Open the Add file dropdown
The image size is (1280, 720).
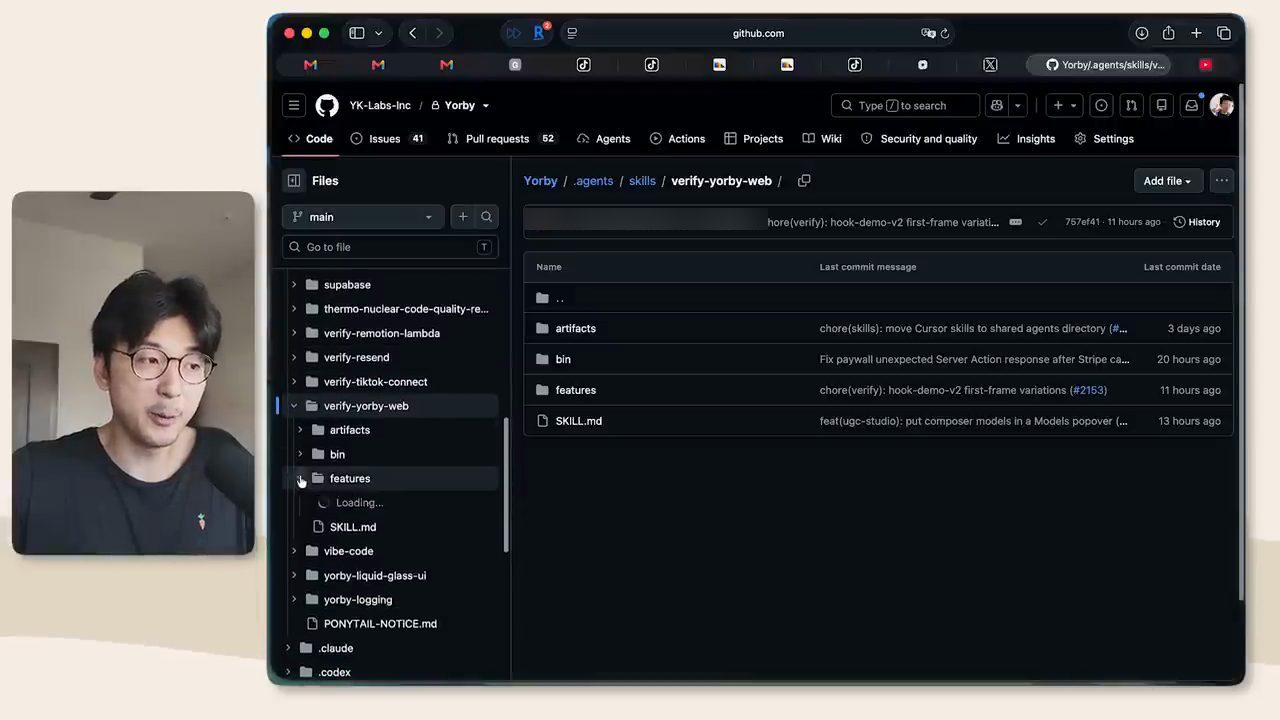tap(1167, 181)
